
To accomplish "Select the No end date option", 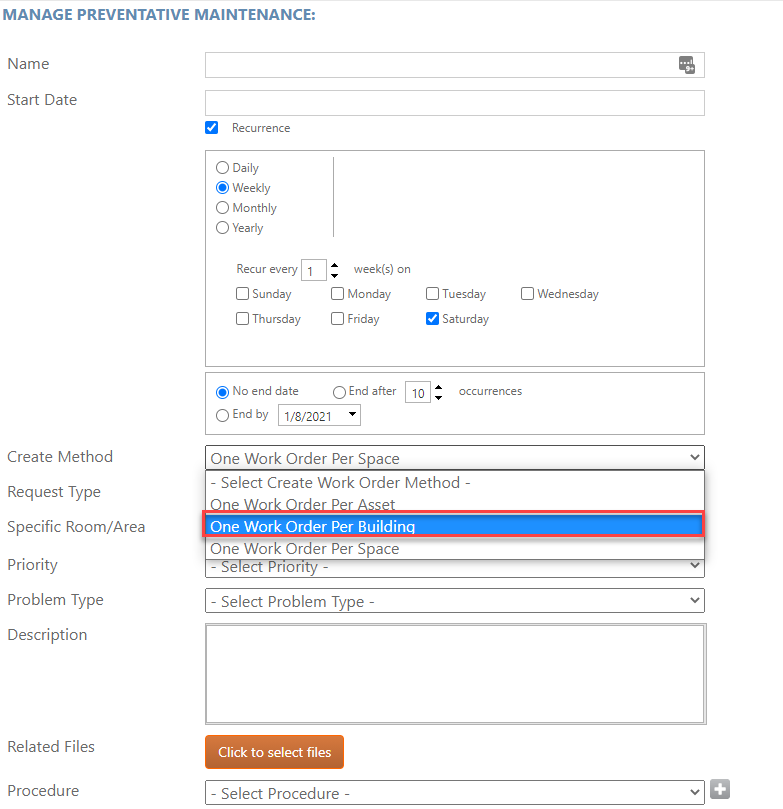I will (x=222, y=392).
